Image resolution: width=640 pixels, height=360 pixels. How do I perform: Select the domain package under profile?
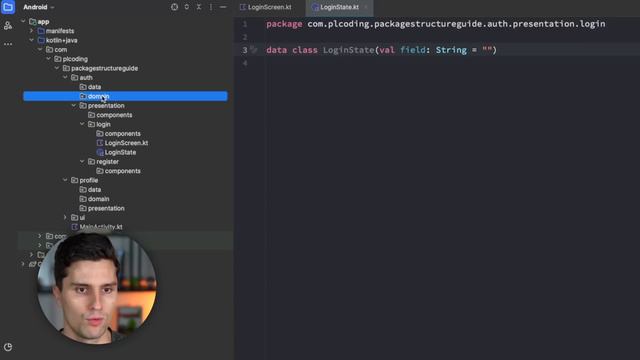point(94,199)
